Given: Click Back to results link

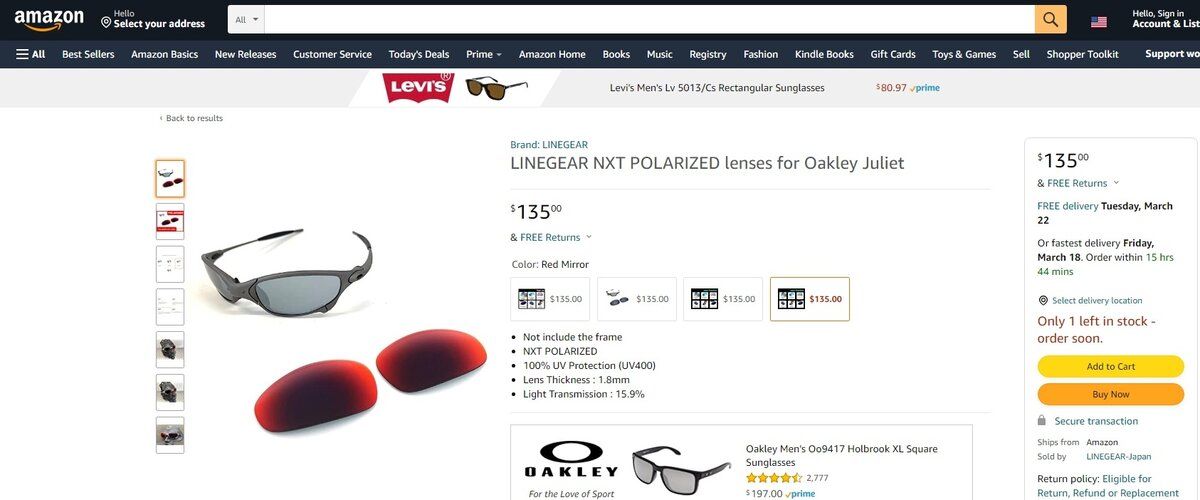Looking at the screenshot, I should coord(191,118).
